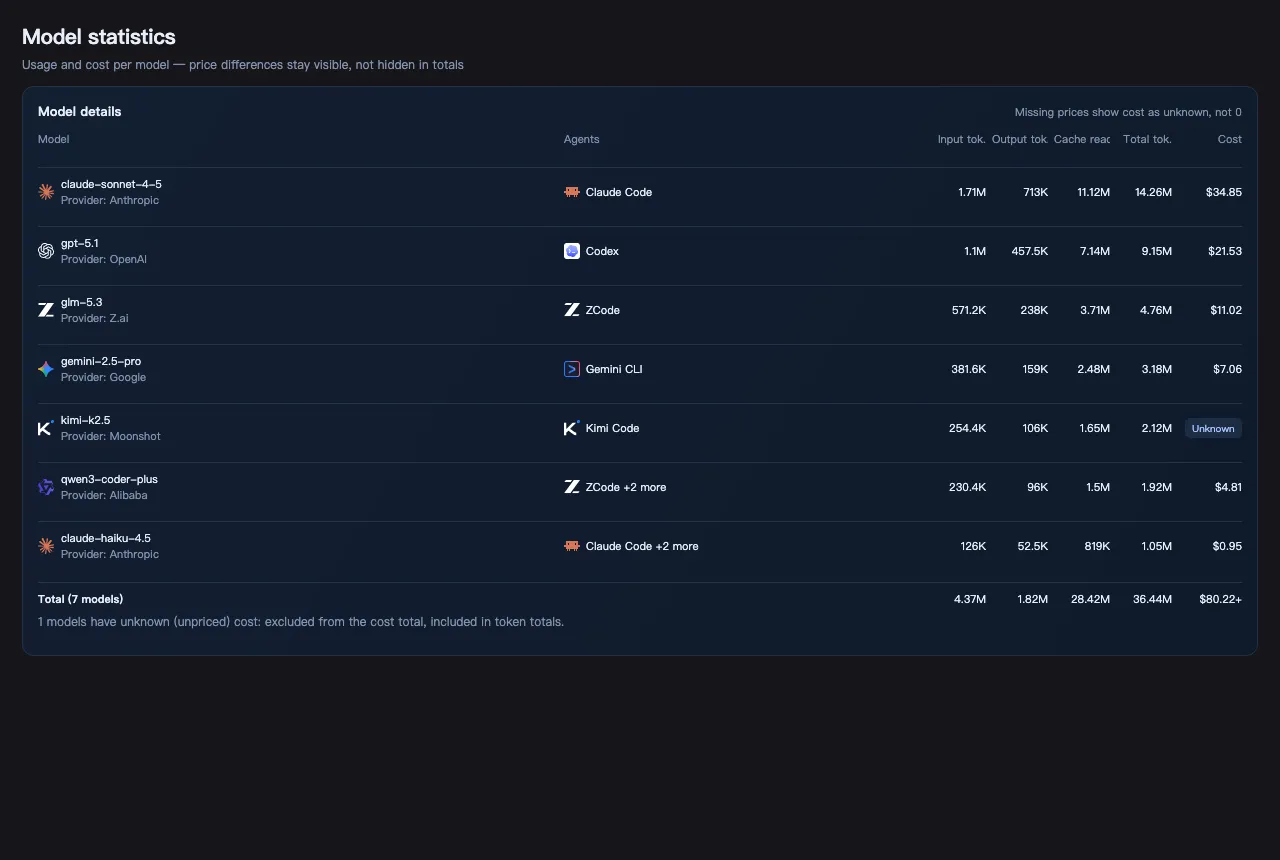Click the Provider: Moonshot label
This screenshot has height=860, width=1280.
(x=111, y=436)
